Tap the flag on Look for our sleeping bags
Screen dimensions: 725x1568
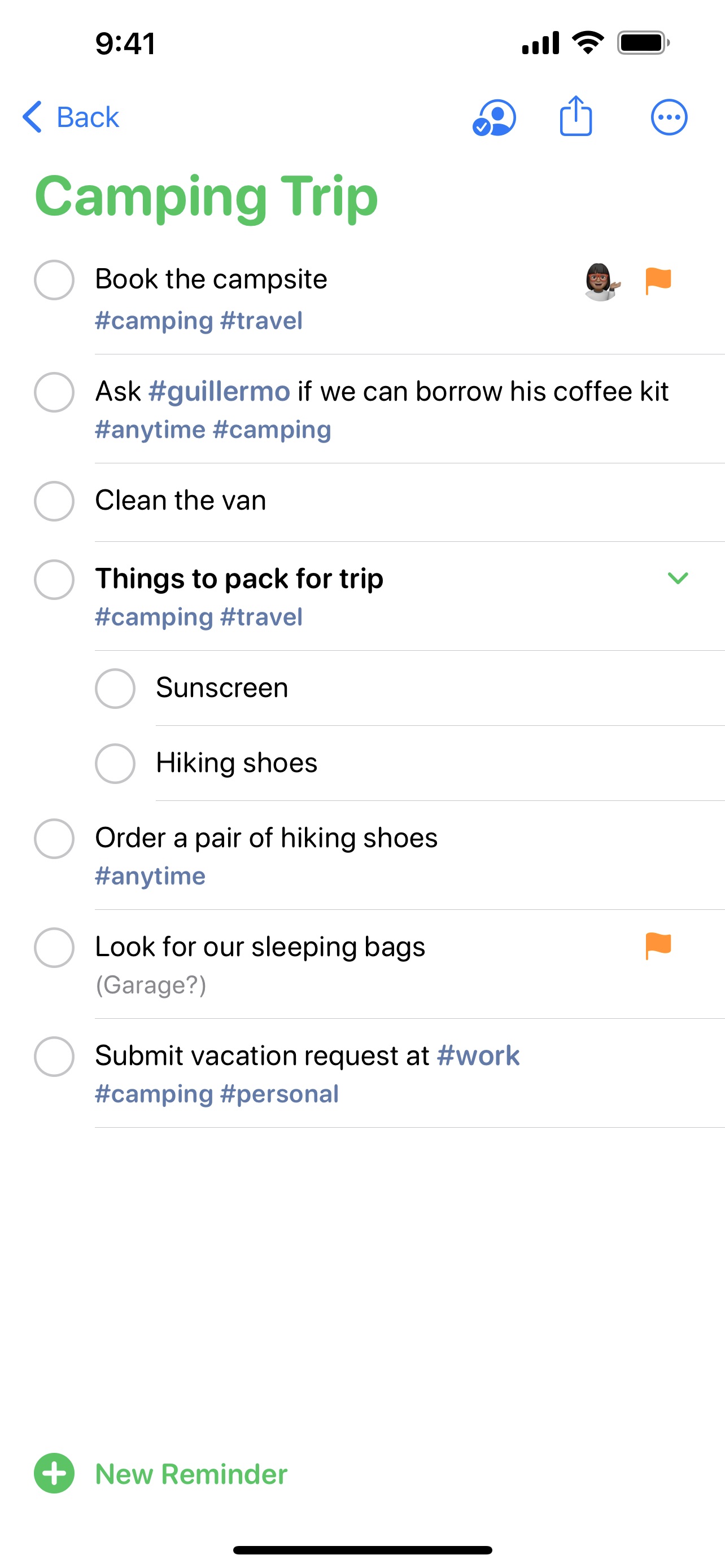(x=658, y=947)
